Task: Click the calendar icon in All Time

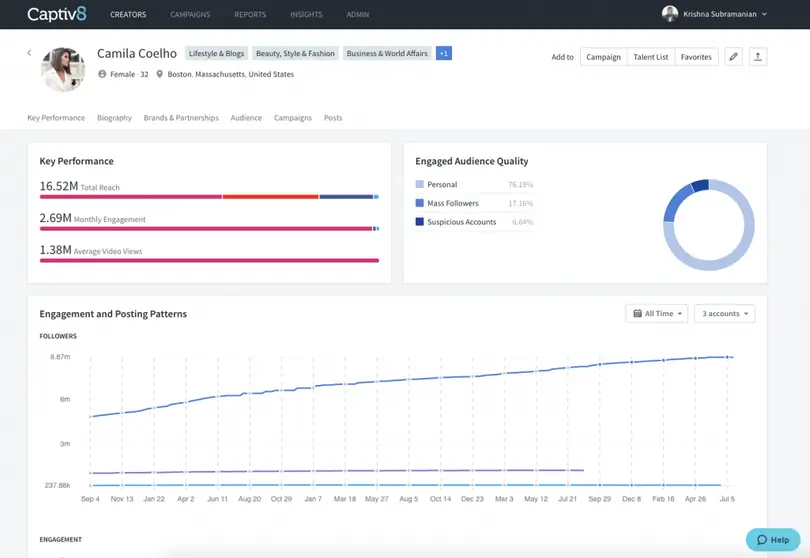Action: (x=638, y=314)
